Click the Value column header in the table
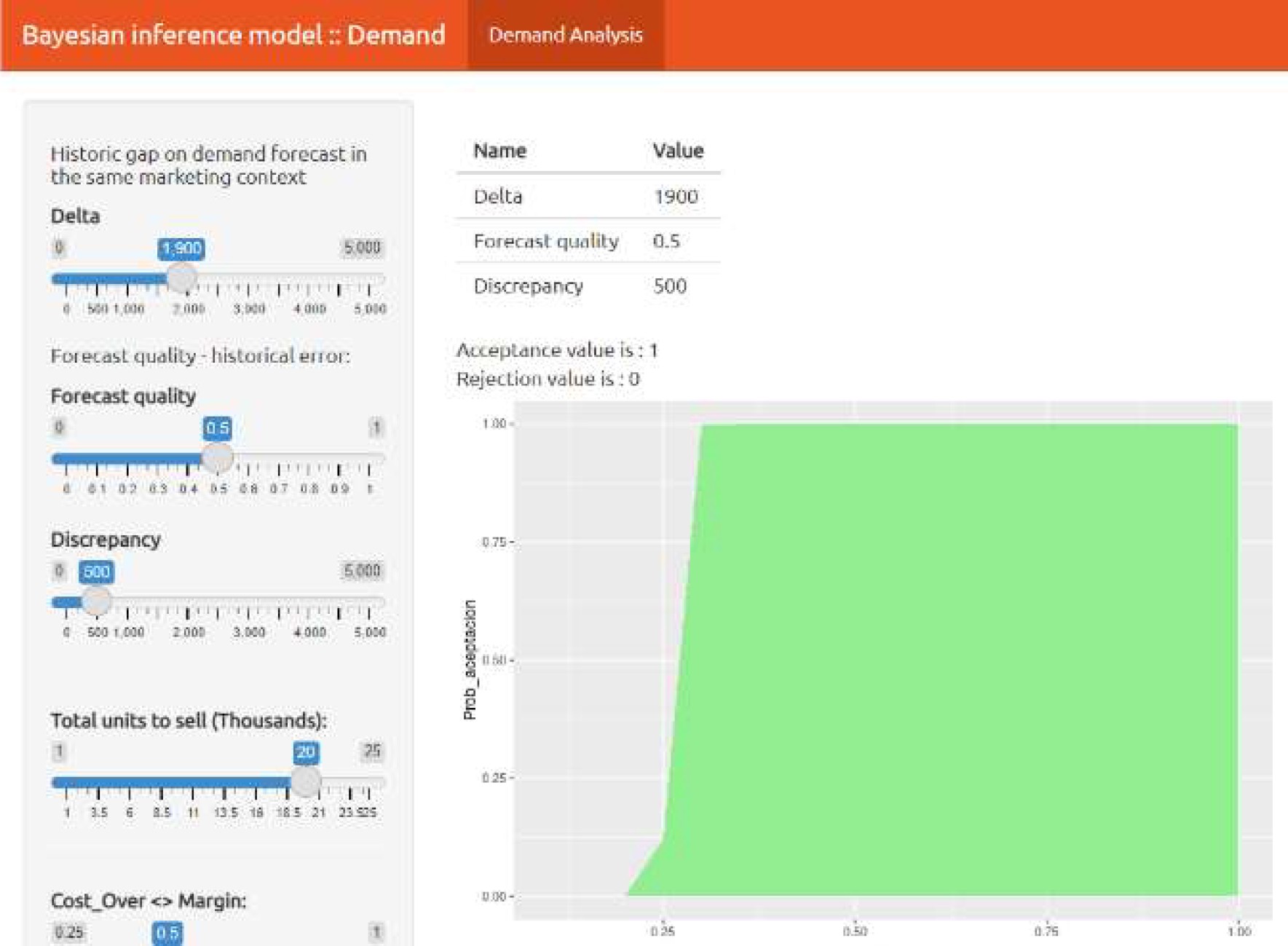Screen dimensions: 1288x946 tap(678, 151)
